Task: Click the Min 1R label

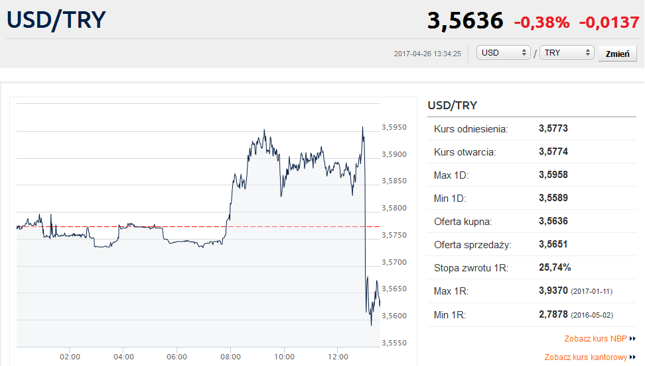Action: click(450, 315)
